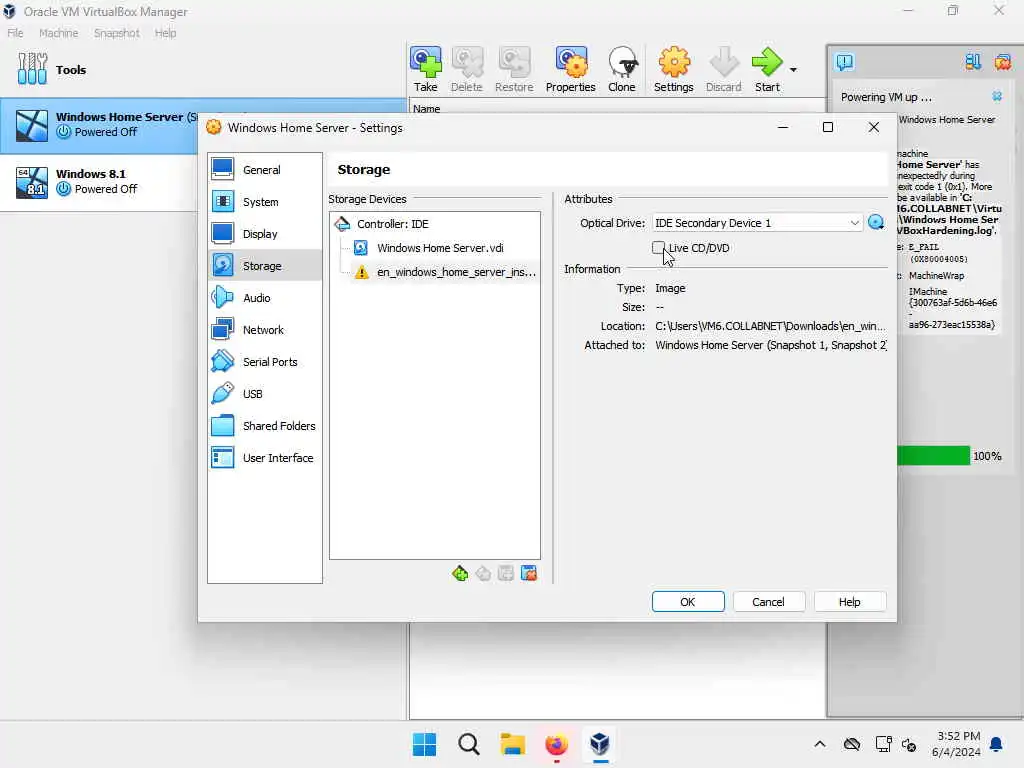Screen dimensions: 1024x768
Task: Click the Location path text
Action: [x=770, y=326]
